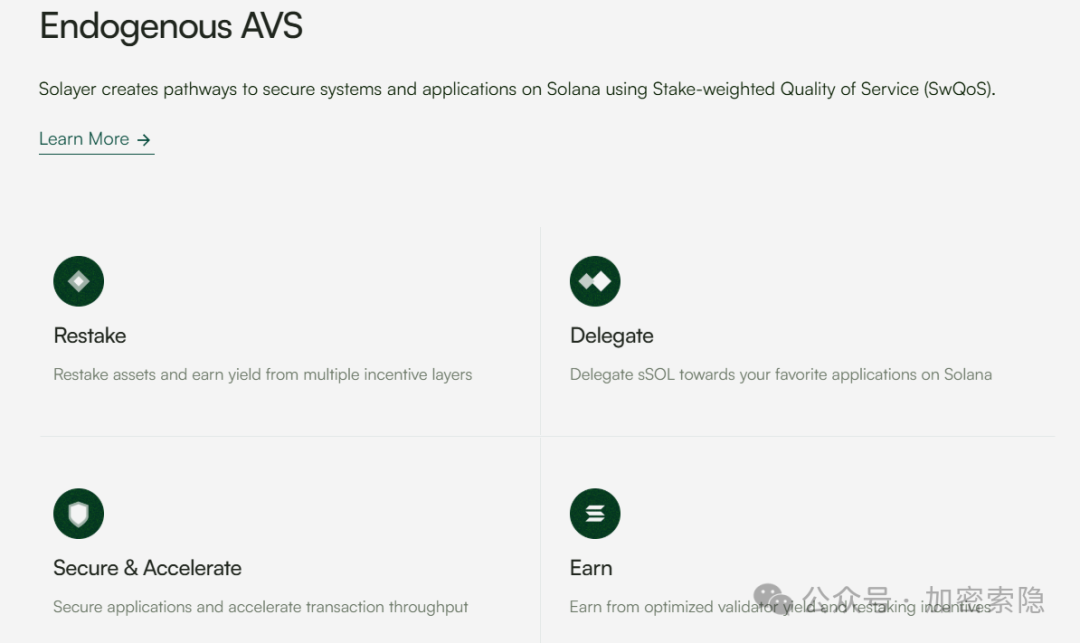Click the "Restake assets and earn yield" description

[x=262, y=375]
